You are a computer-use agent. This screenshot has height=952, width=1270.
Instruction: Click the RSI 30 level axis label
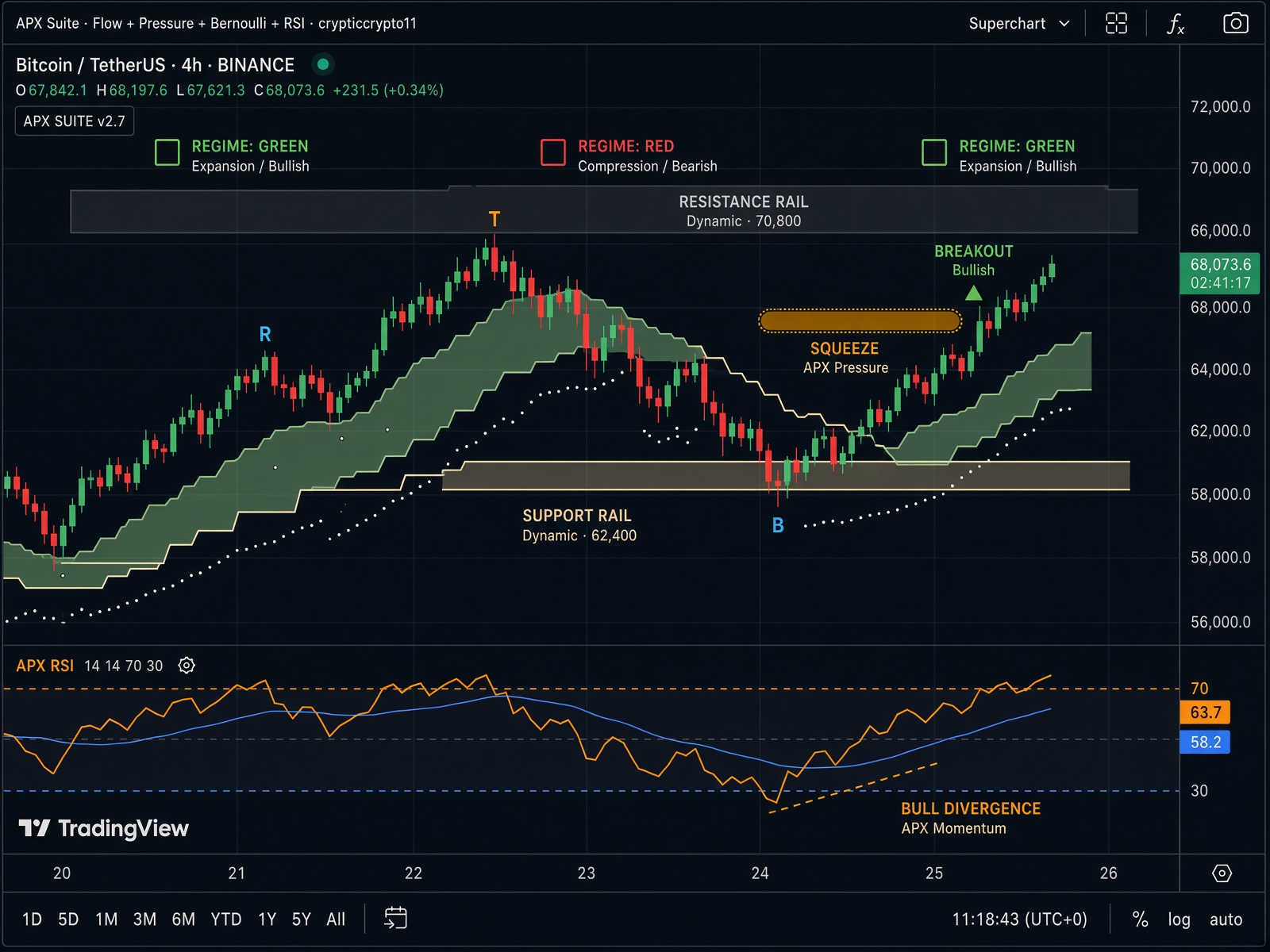pyautogui.click(x=1199, y=791)
